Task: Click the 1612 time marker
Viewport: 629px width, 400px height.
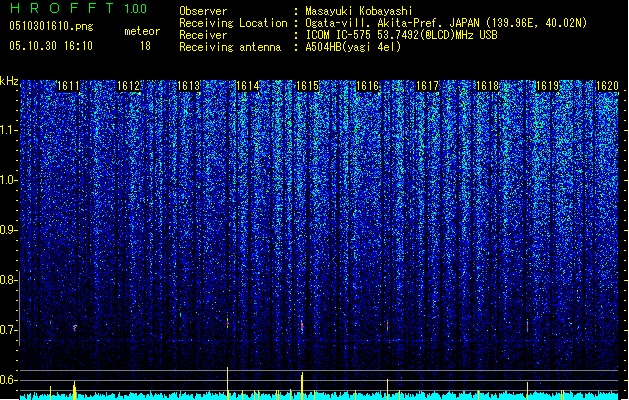Action: [x=128, y=86]
